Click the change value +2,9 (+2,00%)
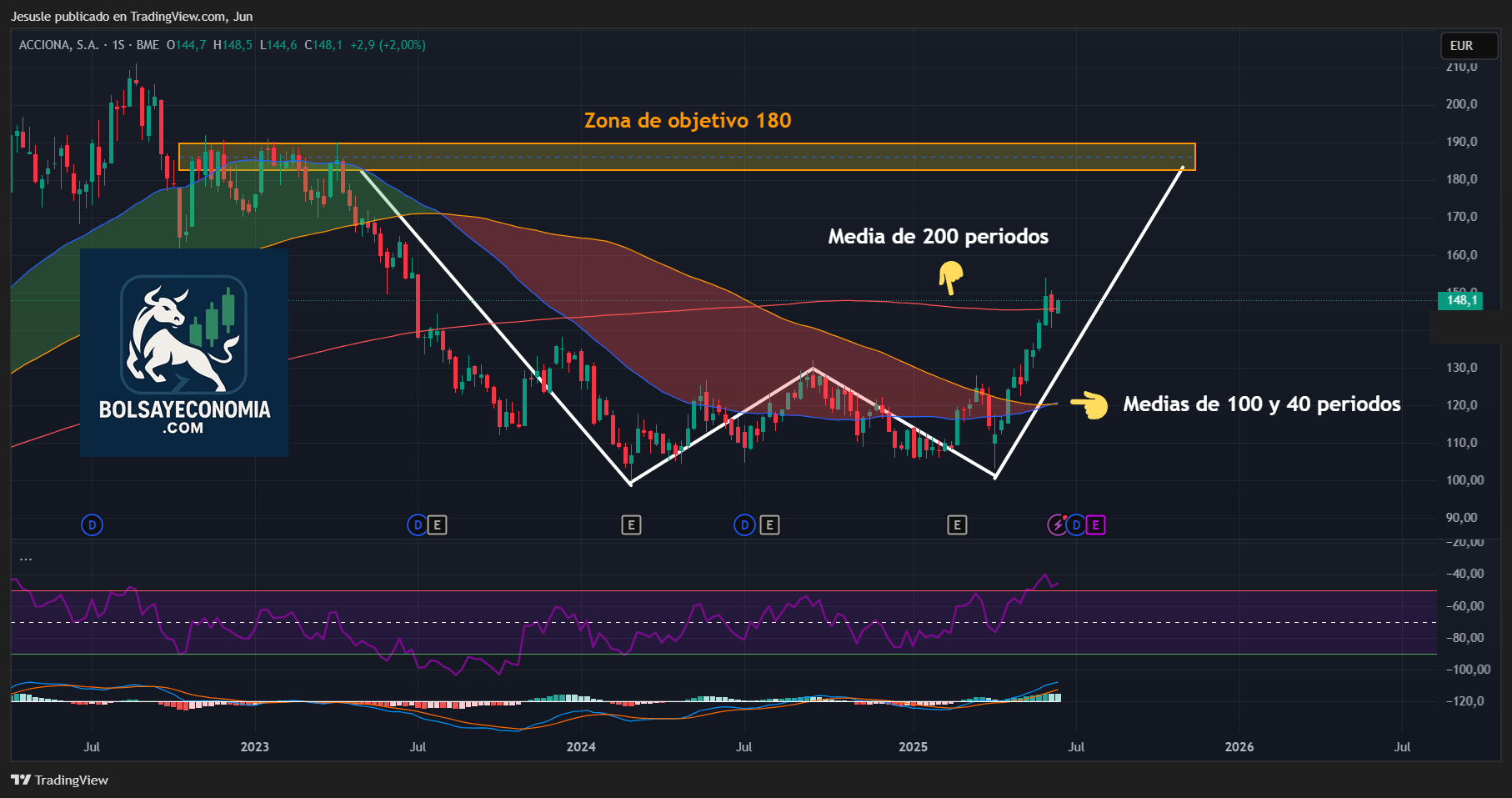The image size is (1512, 798). pos(388,45)
